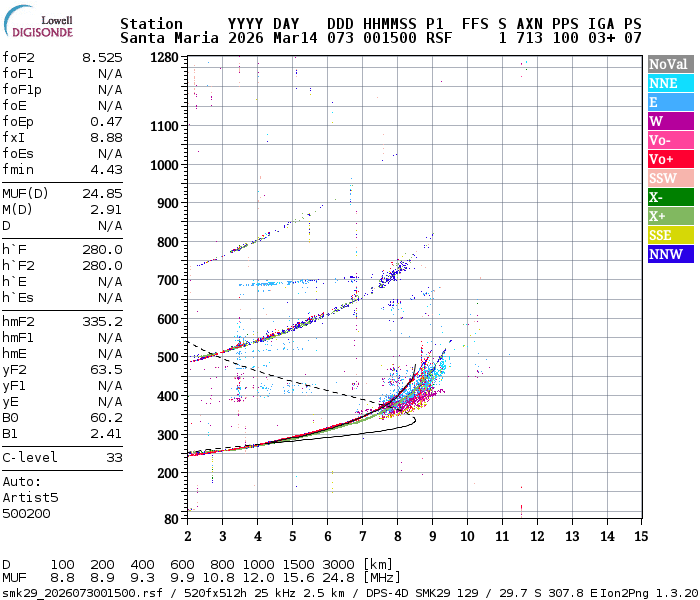Screen dimensions: 700x600
Task: Click the E light-blue legend swatch
Action: coord(671,102)
